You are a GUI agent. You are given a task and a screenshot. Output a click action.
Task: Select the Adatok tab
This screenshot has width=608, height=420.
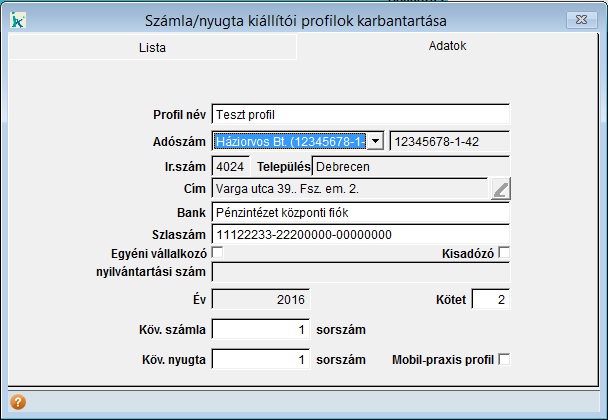447,46
